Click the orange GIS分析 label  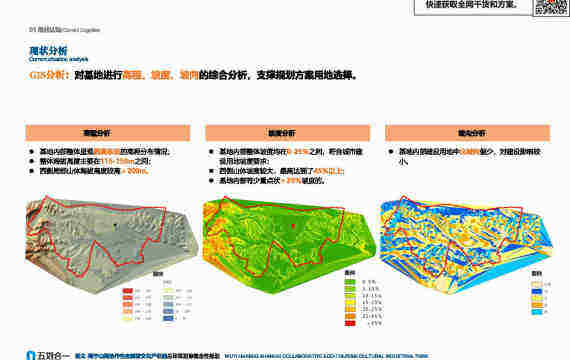pos(49,75)
